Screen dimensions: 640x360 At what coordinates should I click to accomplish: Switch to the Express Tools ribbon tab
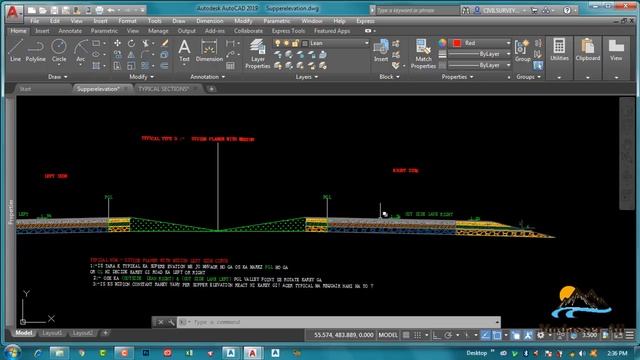[288, 31]
